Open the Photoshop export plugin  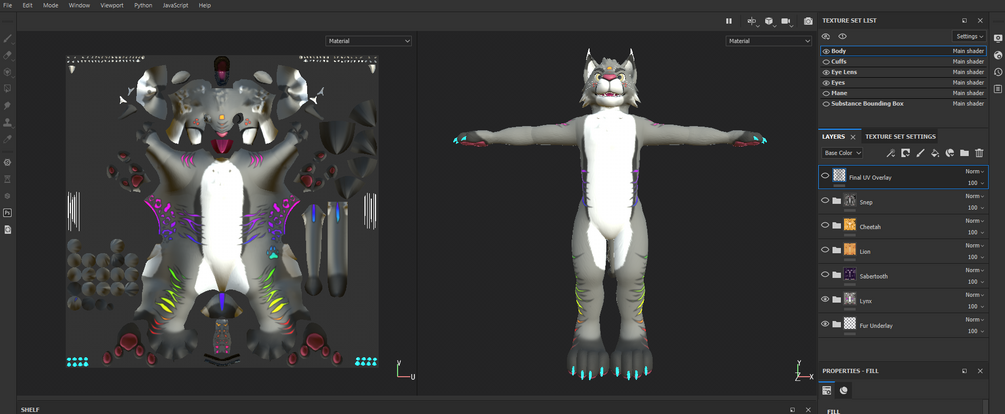pos(8,212)
